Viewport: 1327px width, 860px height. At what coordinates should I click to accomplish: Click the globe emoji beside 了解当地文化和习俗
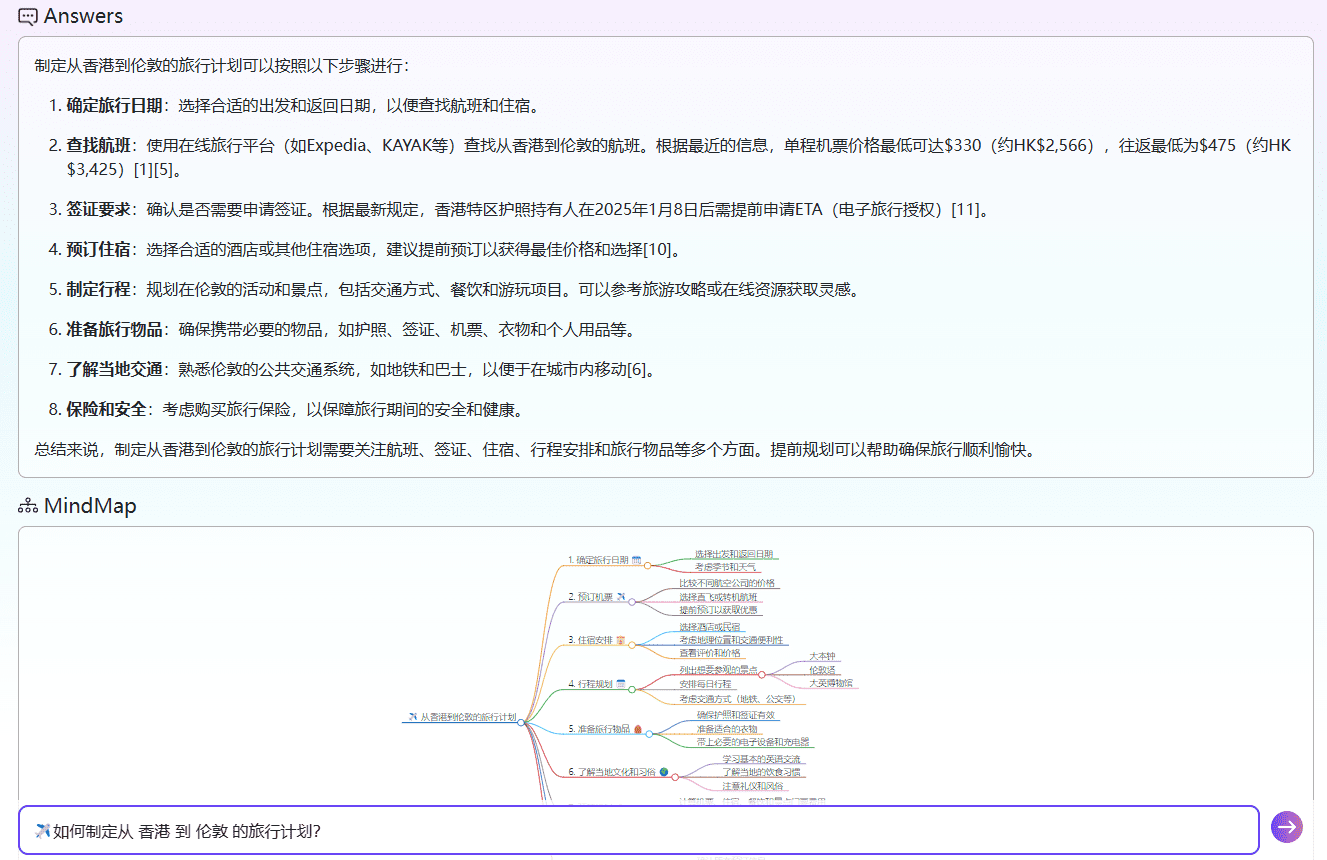point(663,773)
